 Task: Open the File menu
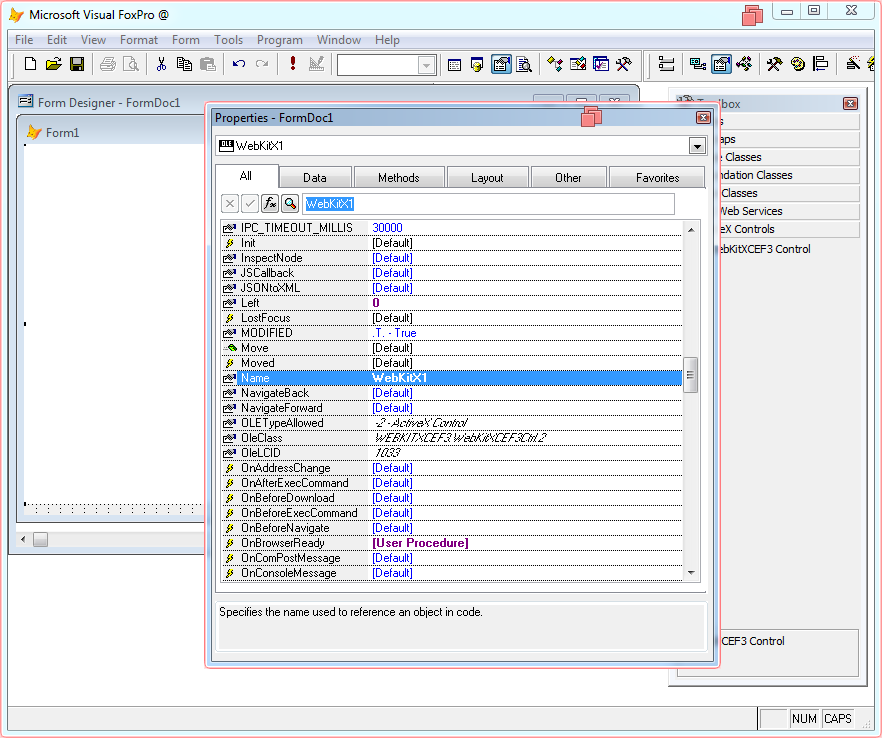coord(24,40)
